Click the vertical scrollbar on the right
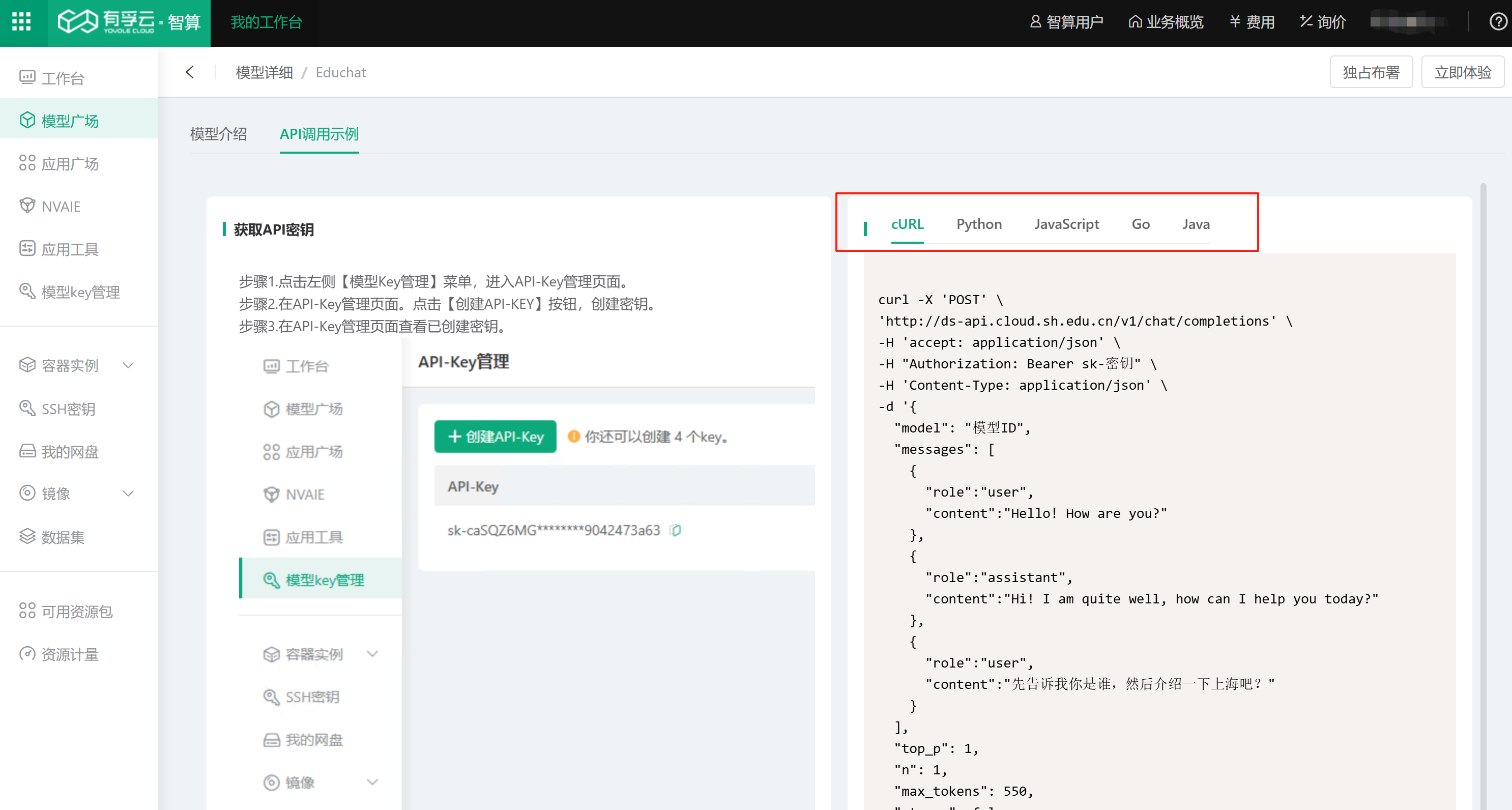The width and height of the screenshot is (1512, 810). click(x=1482, y=470)
